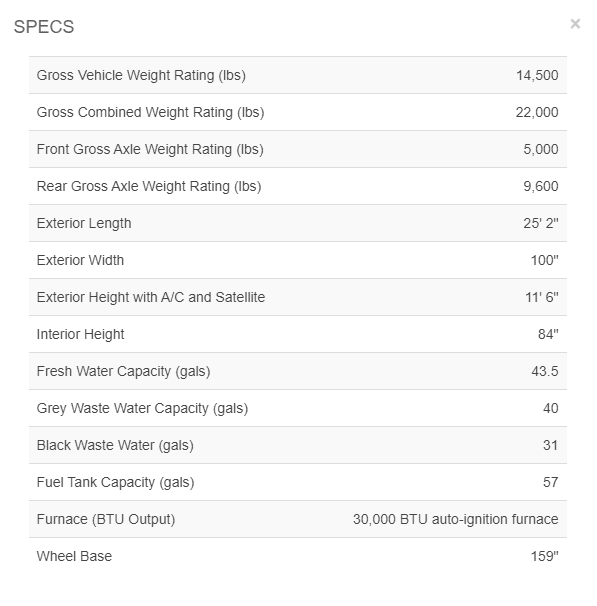Click the 159" wheel base value
The image size is (597, 606).
[x=544, y=556]
